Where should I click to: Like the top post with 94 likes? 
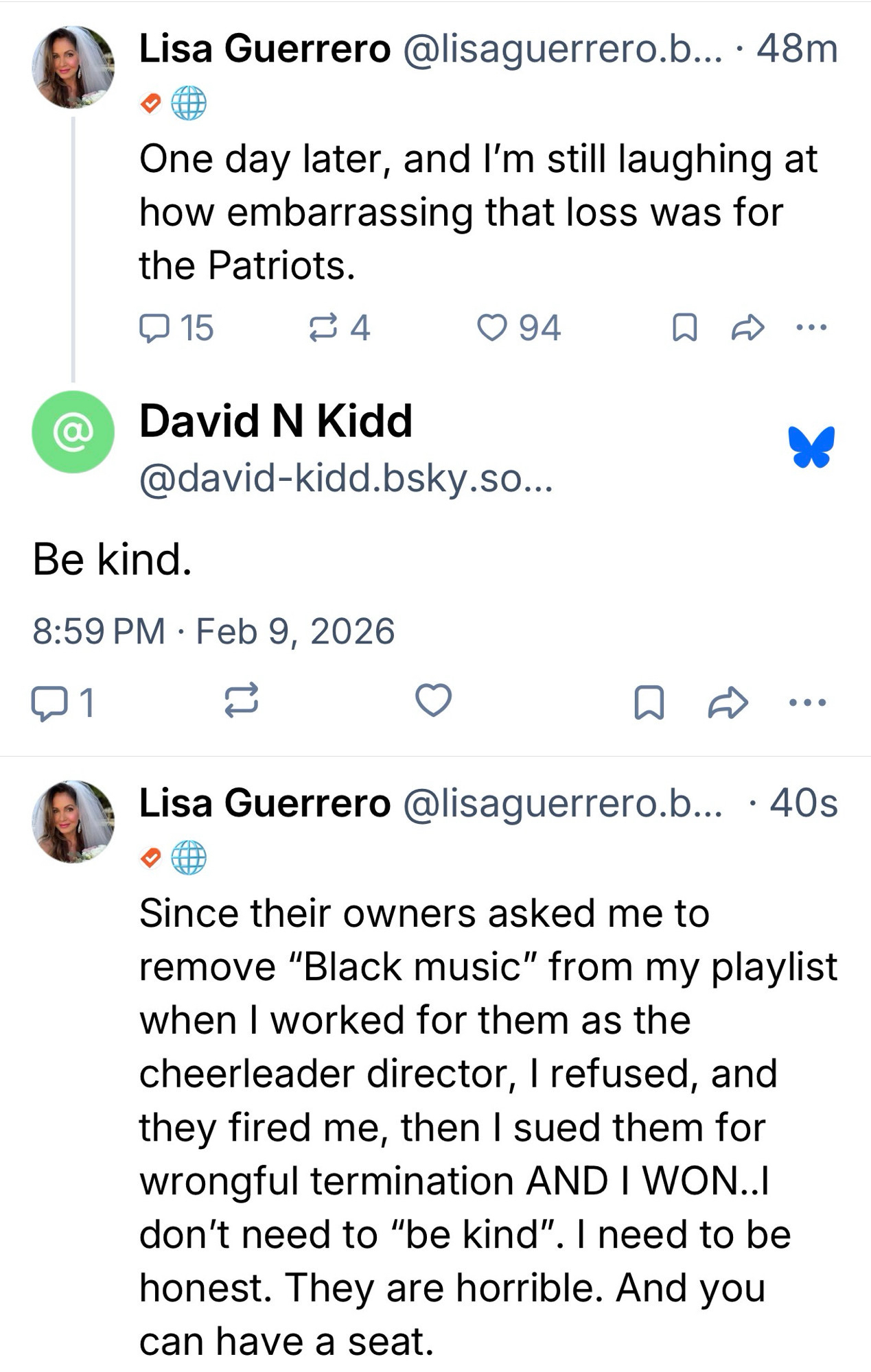tap(491, 328)
